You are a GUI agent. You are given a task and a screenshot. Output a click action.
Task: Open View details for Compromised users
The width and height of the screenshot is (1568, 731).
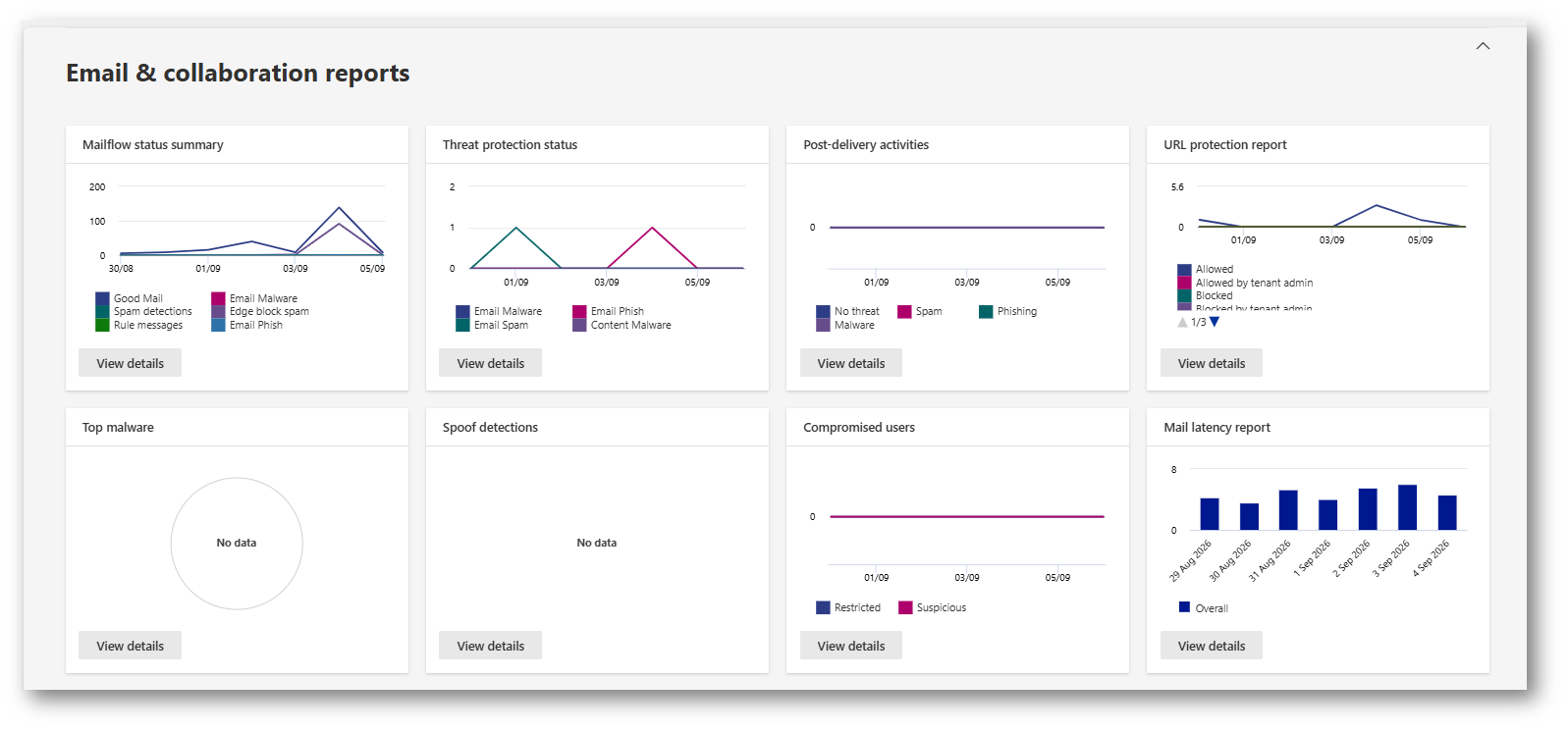coord(851,646)
